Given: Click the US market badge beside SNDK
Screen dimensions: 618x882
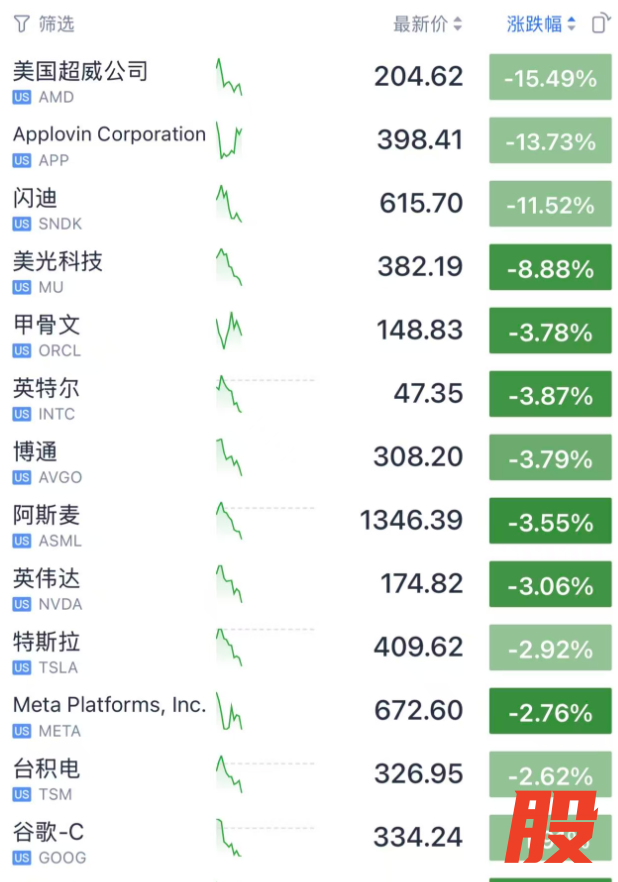Looking at the screenshot, I should point(22,224).
